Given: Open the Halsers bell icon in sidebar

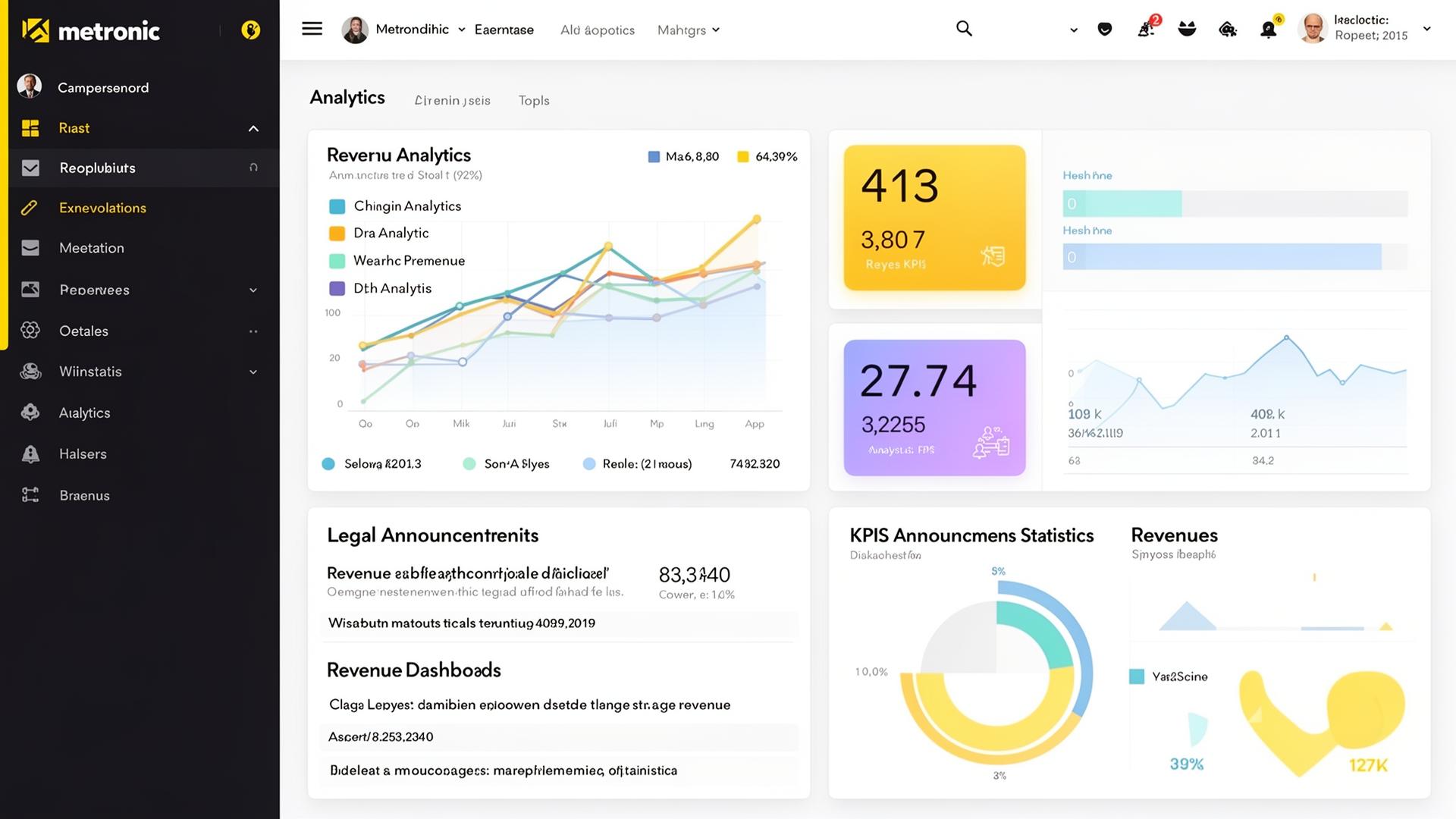Looking at the screenshot, I should [30, 453].
